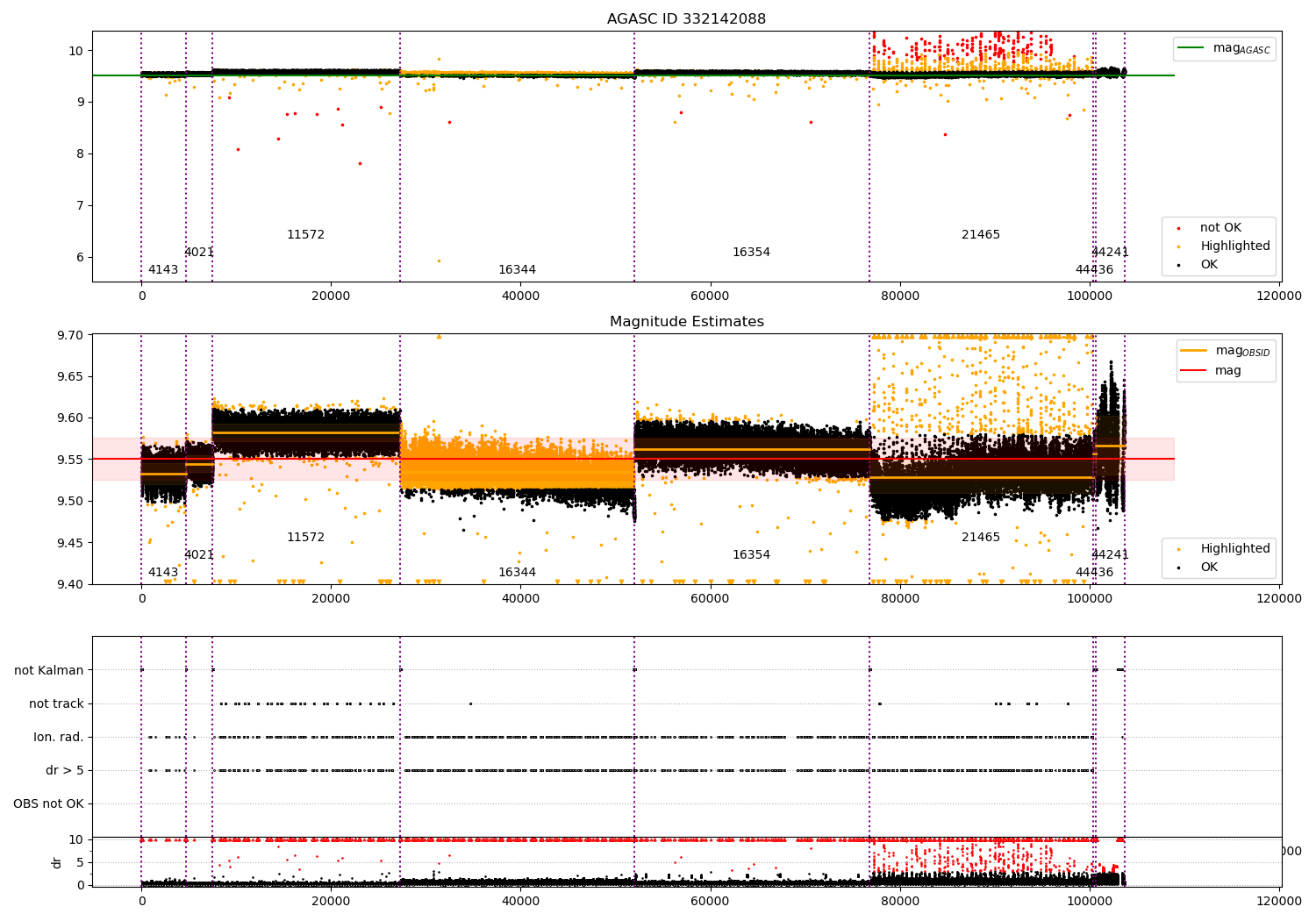Click the red 'mag' legend line in middle plot
The image size is (1316, 921).
pyautogui.click(x=1193, y=371)
